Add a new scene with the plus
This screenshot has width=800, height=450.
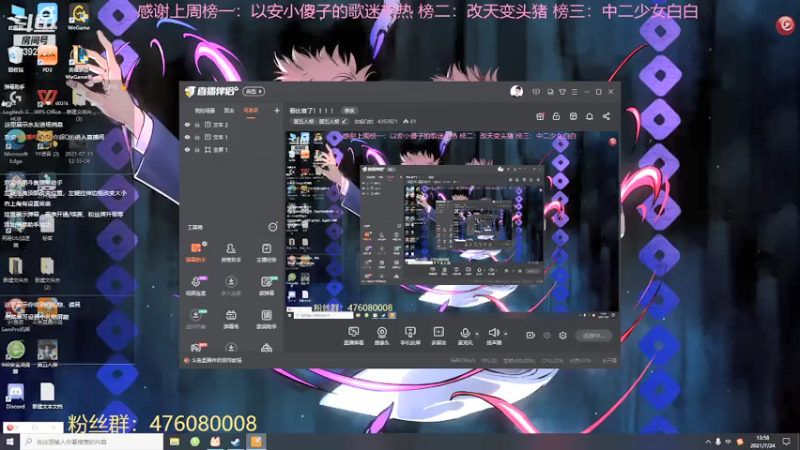(x=277, y=110)
